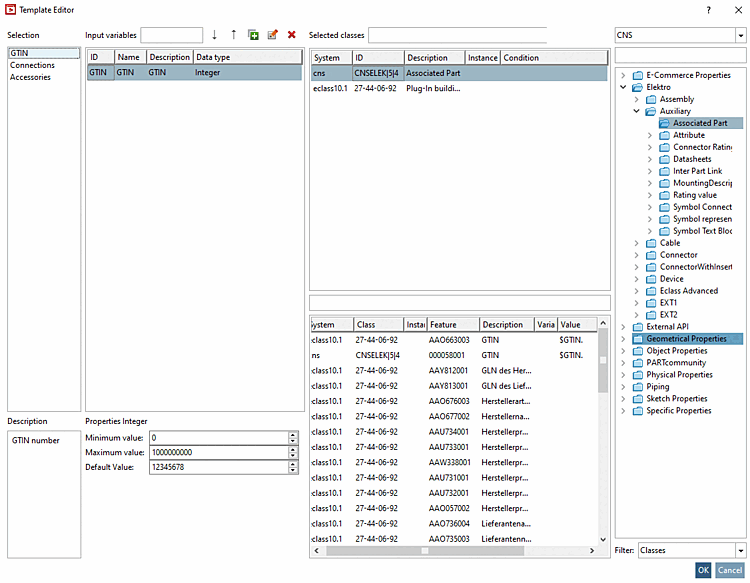The height and width of the screenshot is (583, 750).
Task: Expand the E-Commerce Properties node
Action: 624,75
